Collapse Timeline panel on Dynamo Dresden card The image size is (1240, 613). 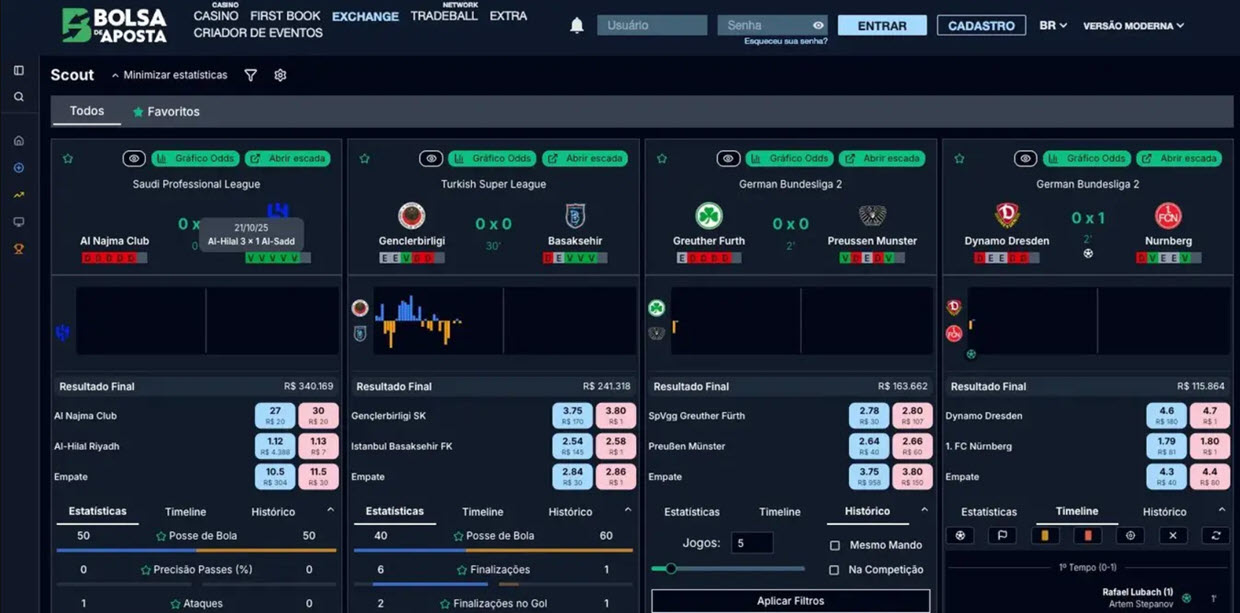tap(1222, 510)
